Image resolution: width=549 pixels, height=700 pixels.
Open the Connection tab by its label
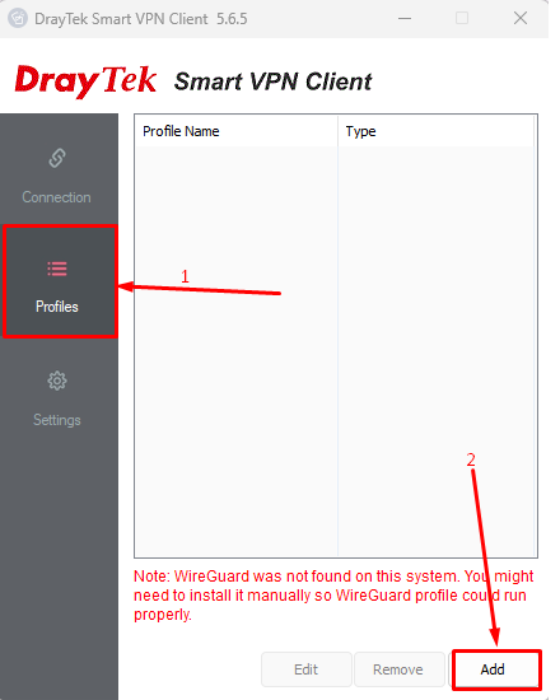[x=57, y=197]
